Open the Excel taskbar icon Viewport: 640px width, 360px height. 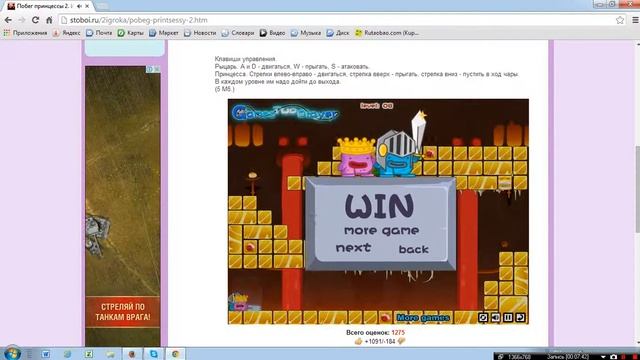point(88,354)
